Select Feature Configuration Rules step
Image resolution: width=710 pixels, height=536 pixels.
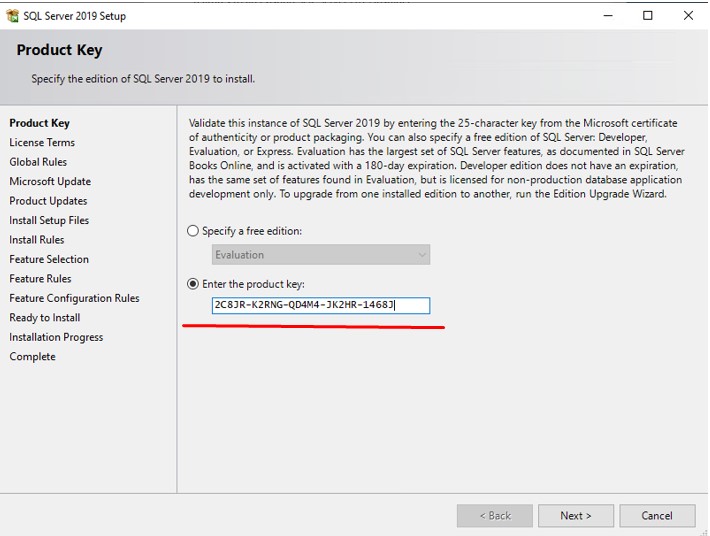coord(74,298)
